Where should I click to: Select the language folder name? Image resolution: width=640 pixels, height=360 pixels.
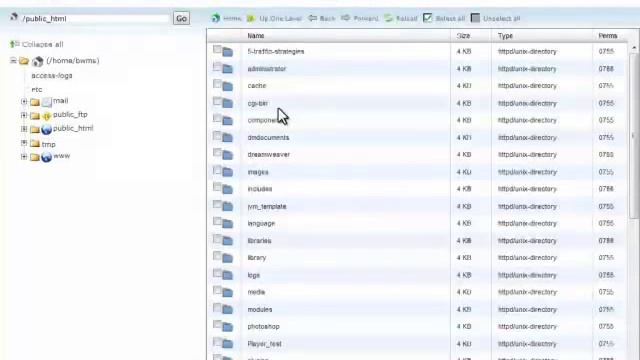261,224
